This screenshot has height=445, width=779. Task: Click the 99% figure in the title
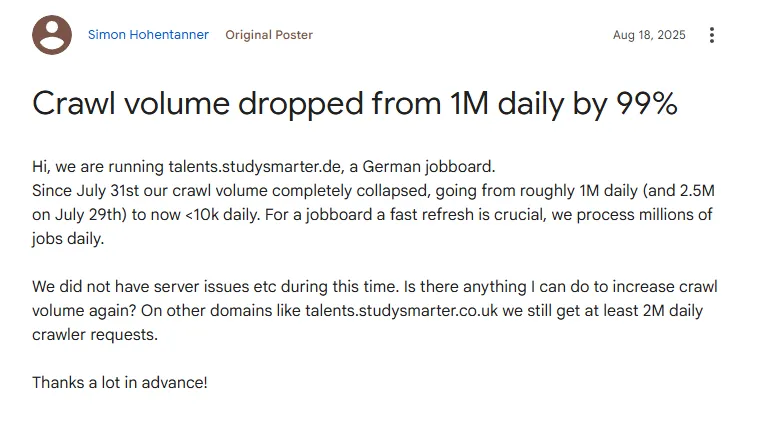point(647,103)
